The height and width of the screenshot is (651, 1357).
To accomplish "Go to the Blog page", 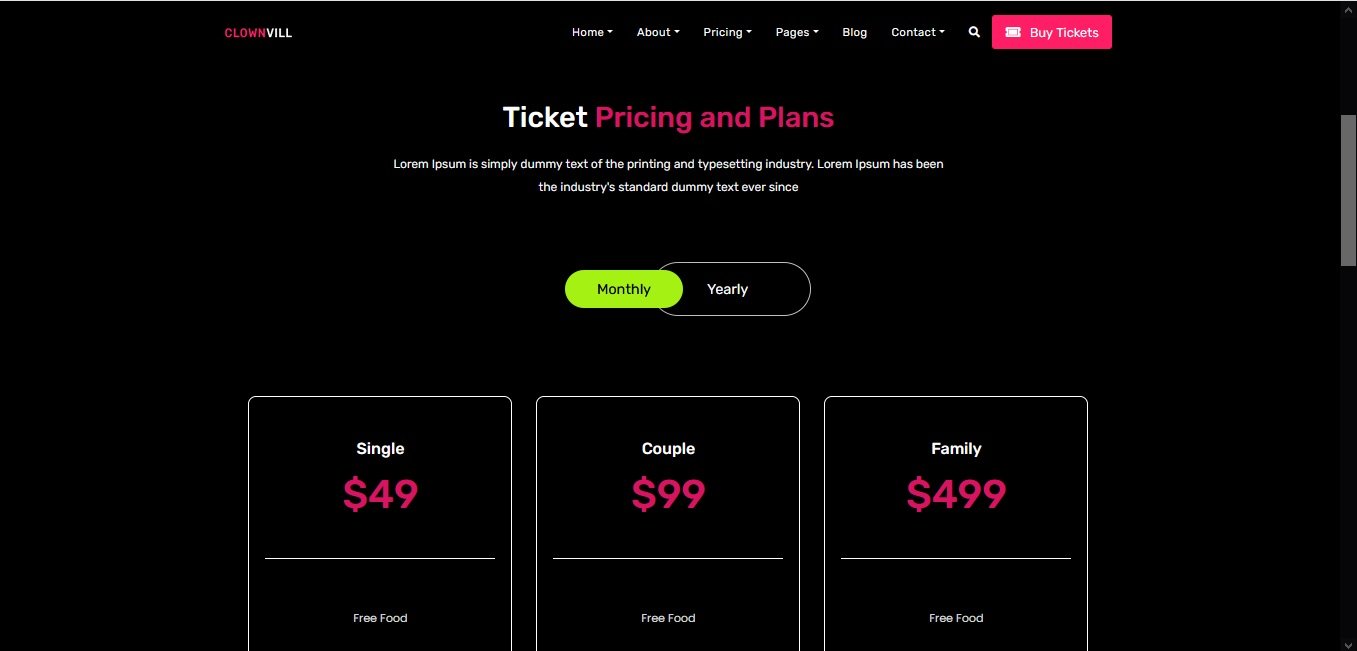I will (855, 32).
